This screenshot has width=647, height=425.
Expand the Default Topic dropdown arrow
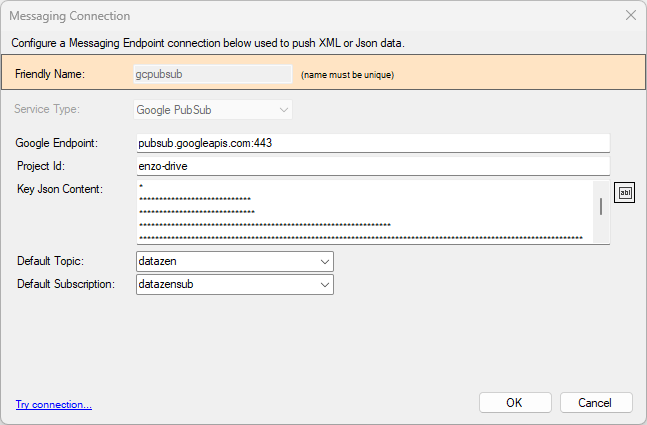[x=325, y=262]
